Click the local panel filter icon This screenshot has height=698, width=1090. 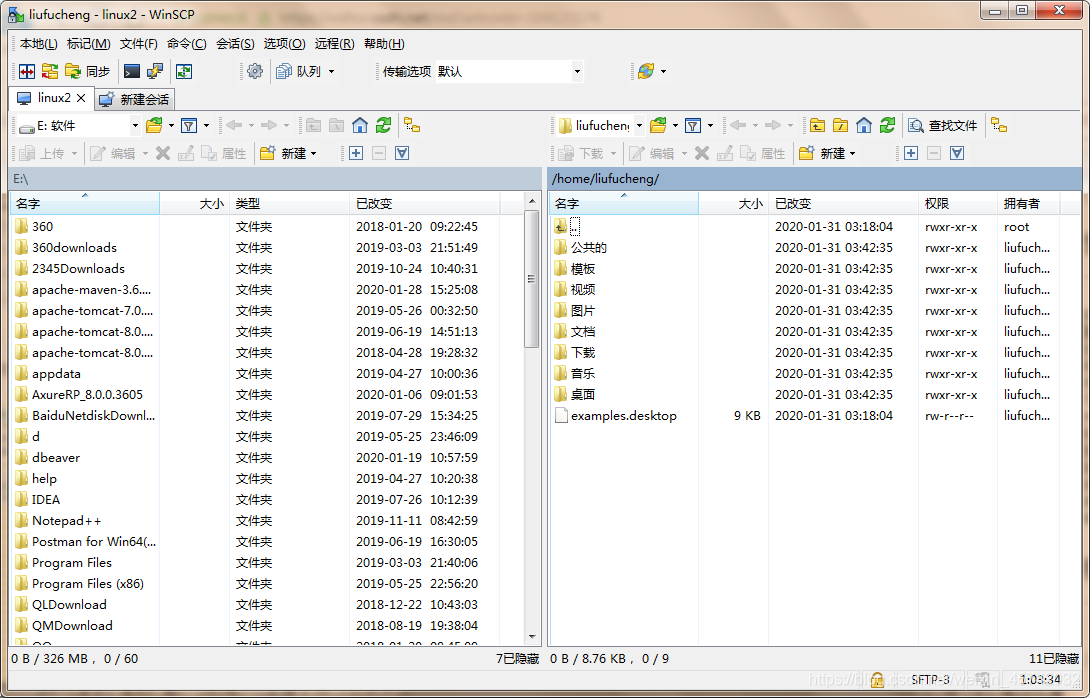(x=188, y=126)
